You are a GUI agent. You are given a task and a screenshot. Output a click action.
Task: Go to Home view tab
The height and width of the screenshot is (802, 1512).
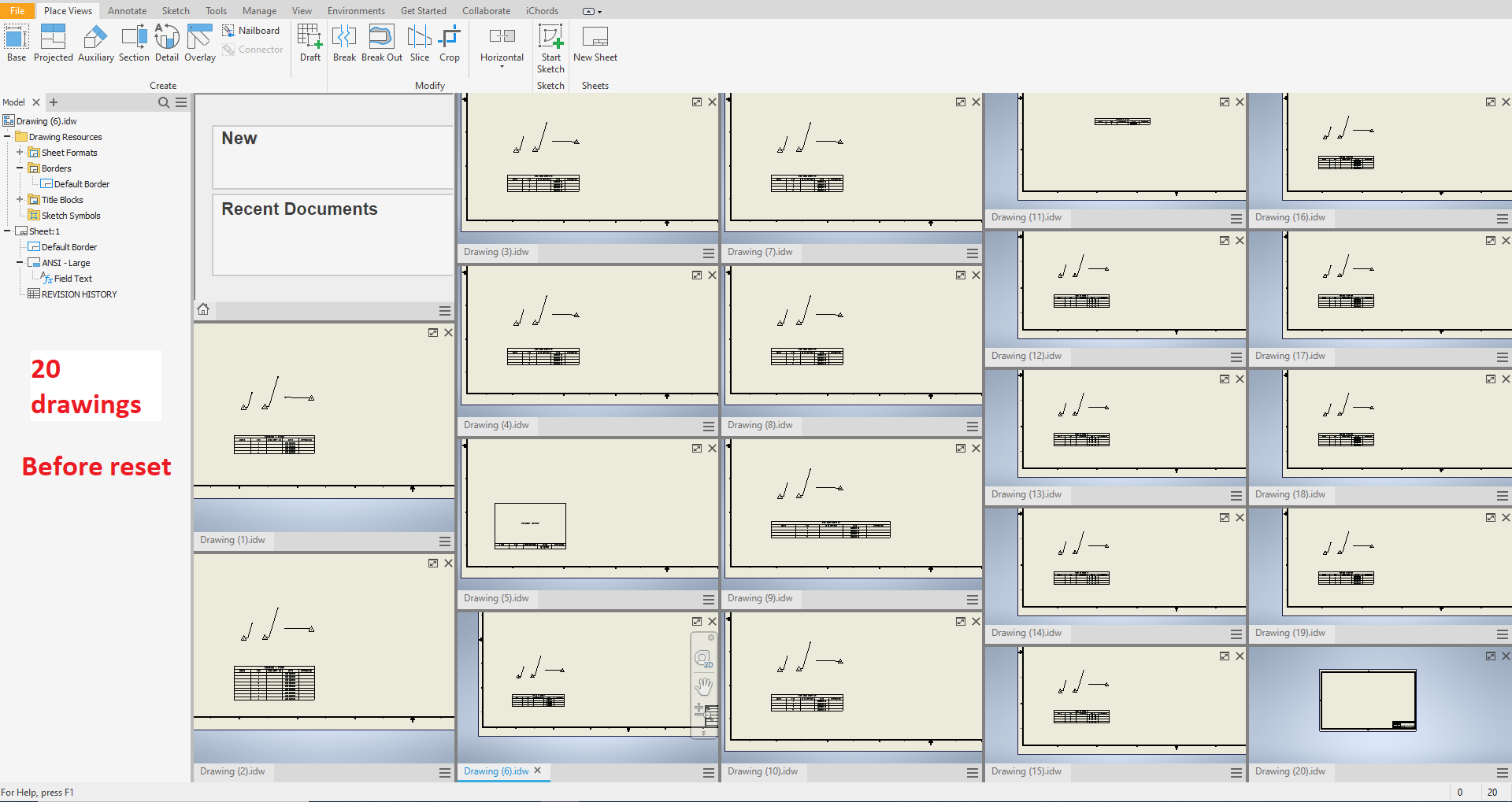click(x=203, y=309)
